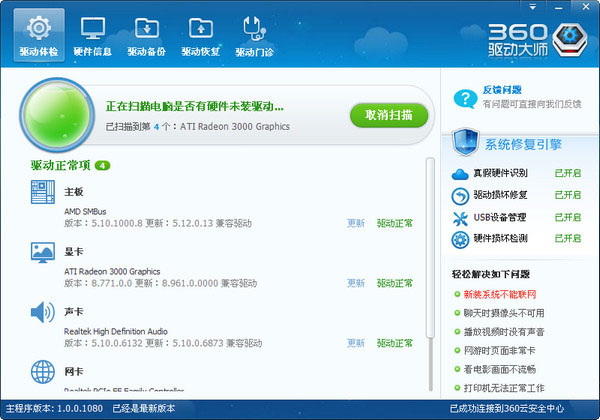The height and width of the screenshot is (420, 600).
Task: Click the driver list vertical scrollbar
Action: [430, 248]
